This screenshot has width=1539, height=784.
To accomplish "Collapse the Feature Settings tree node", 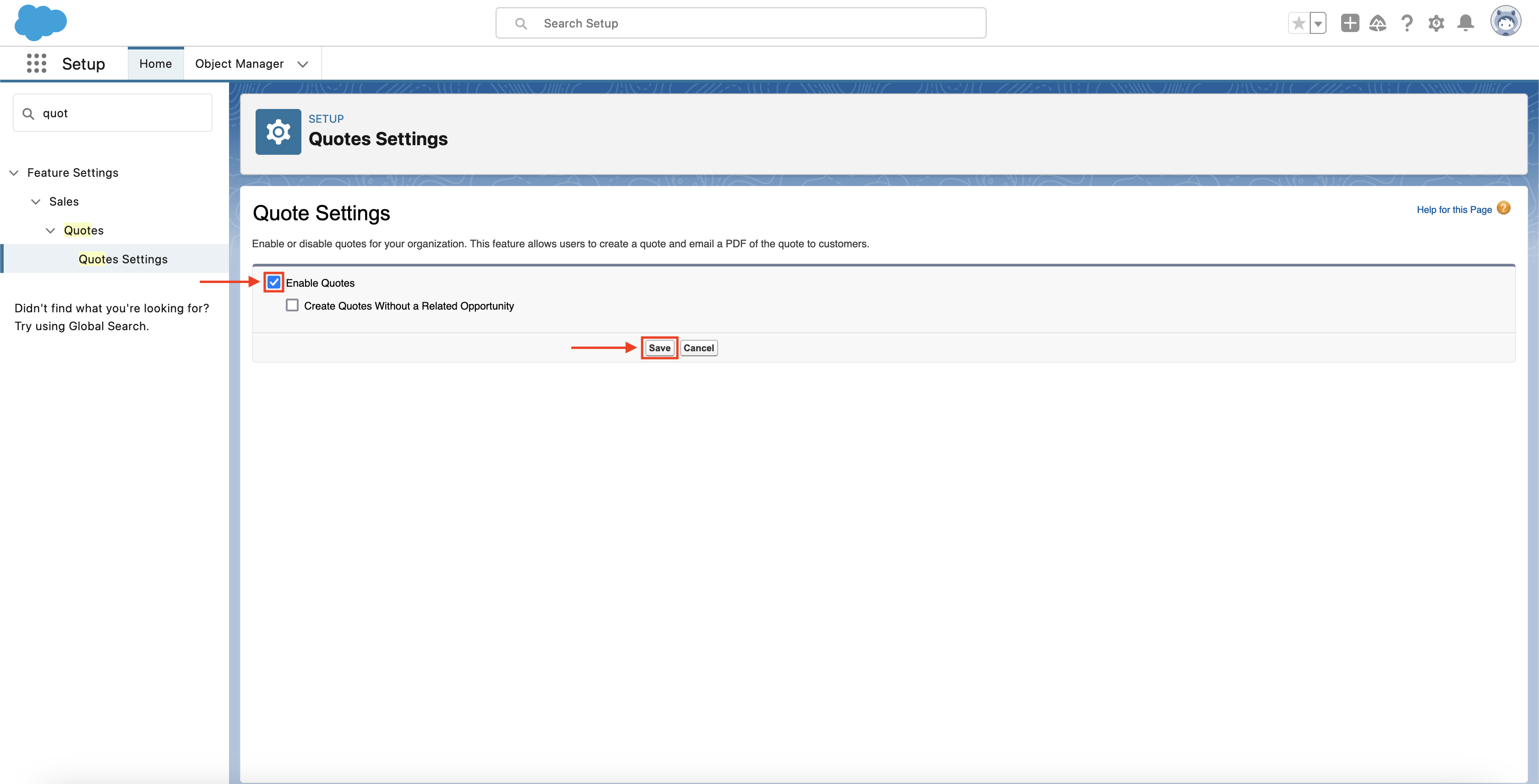I will (x=14, y=173).
